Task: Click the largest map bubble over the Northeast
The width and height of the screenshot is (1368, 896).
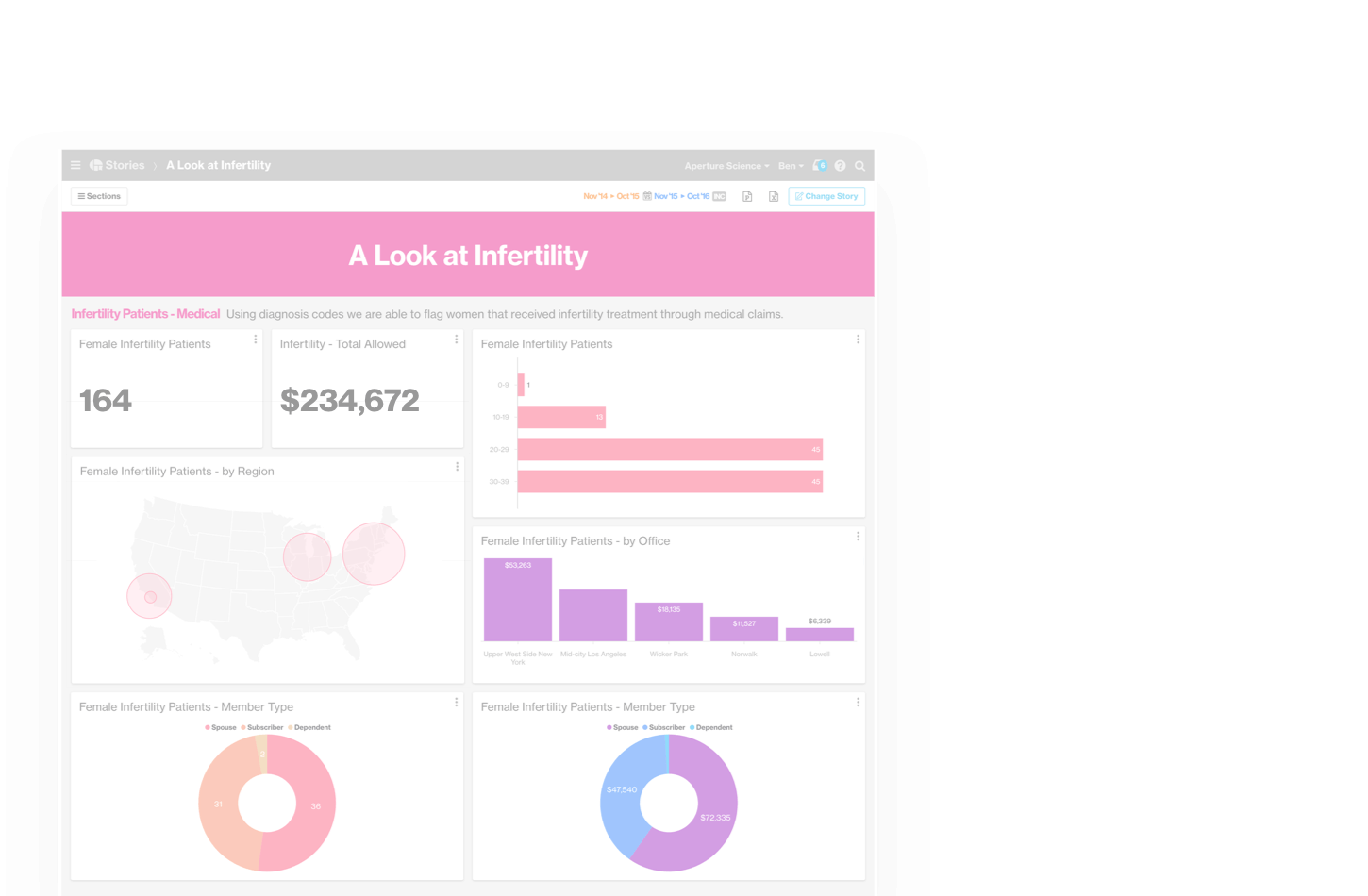Action: (373, 554)
